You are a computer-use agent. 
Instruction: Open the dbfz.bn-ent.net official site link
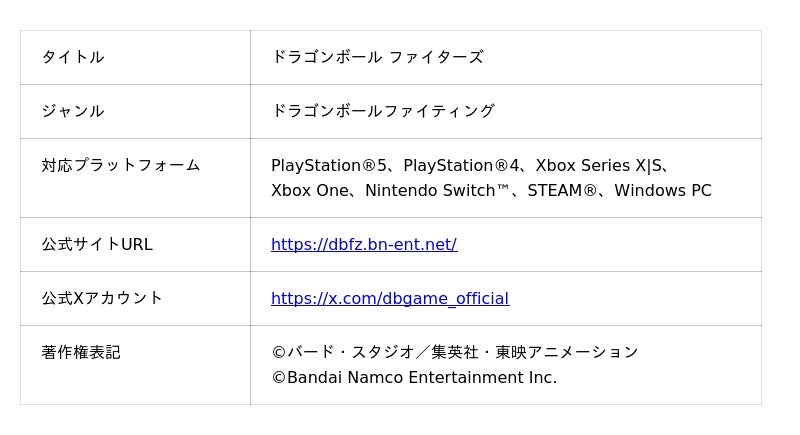pos(363,244)
